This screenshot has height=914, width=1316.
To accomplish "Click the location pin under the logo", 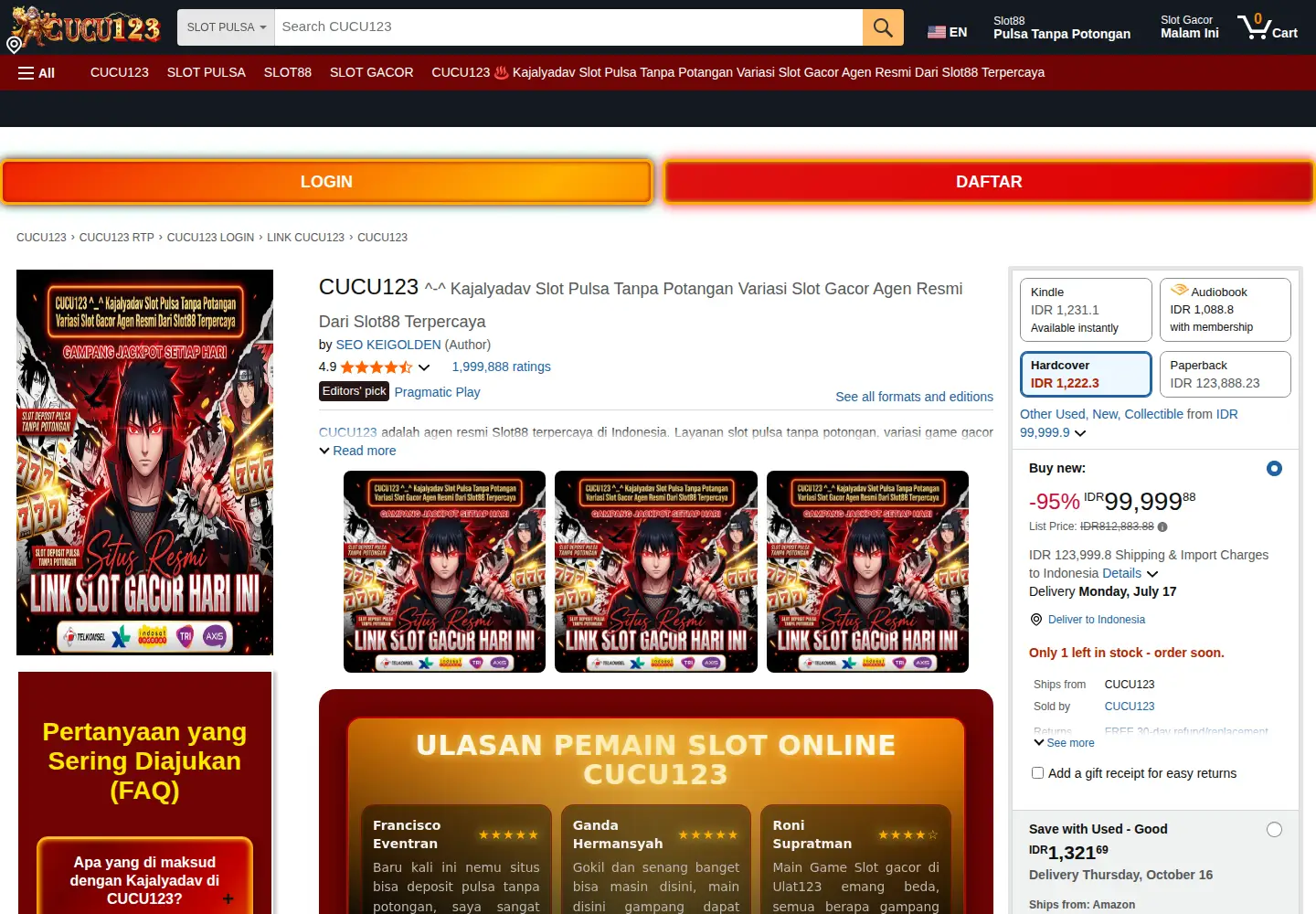I will click(x=14, y=45).
